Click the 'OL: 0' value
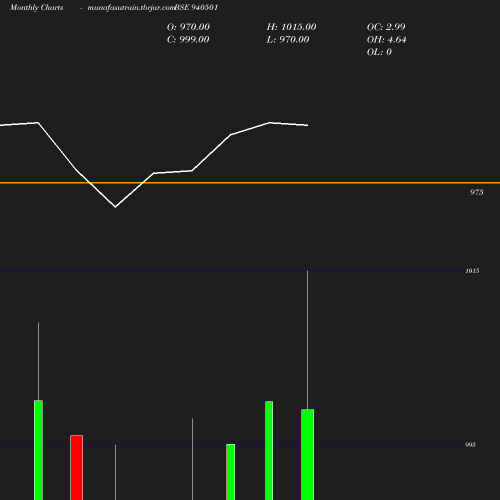 click(379, 52)
